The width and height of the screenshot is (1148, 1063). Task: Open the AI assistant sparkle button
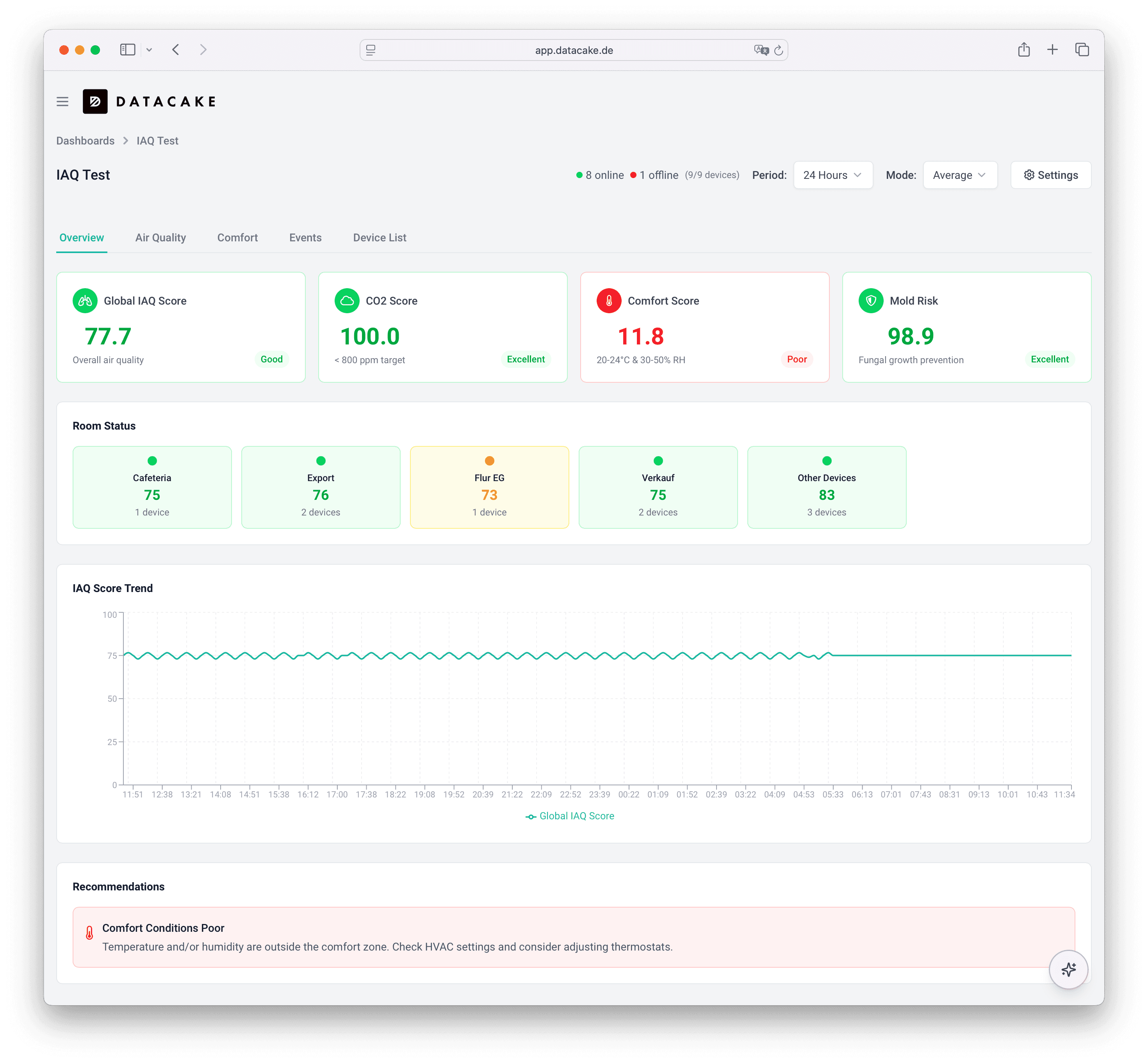[x=1068, y=969]
